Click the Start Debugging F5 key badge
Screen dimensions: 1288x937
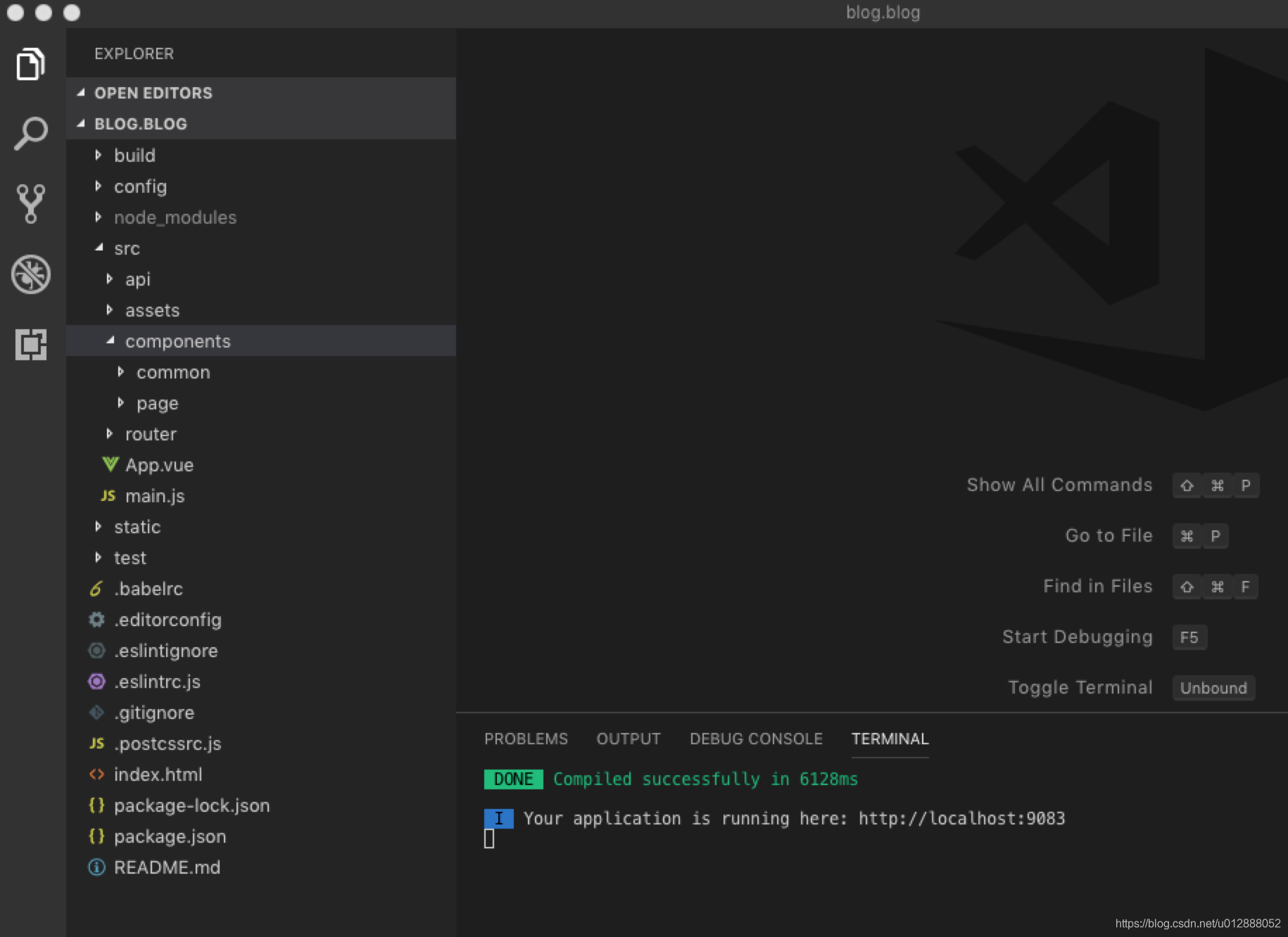[1189, 637]
